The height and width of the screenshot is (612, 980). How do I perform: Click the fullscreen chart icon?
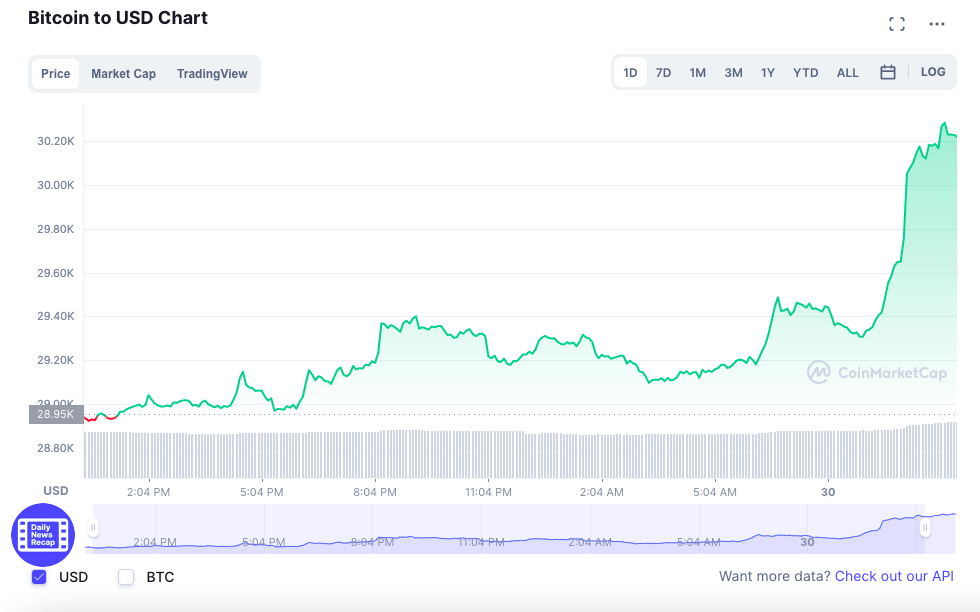(x=897, y=24)
